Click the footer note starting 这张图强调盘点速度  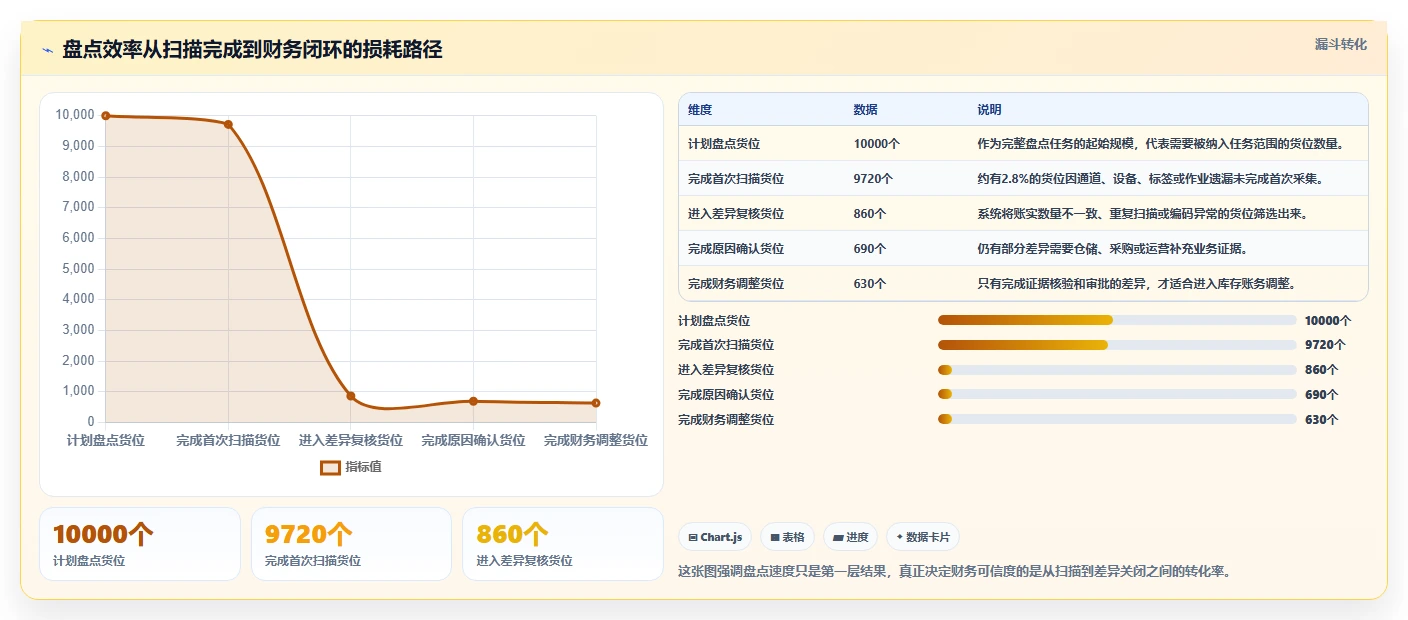(954, 572)
